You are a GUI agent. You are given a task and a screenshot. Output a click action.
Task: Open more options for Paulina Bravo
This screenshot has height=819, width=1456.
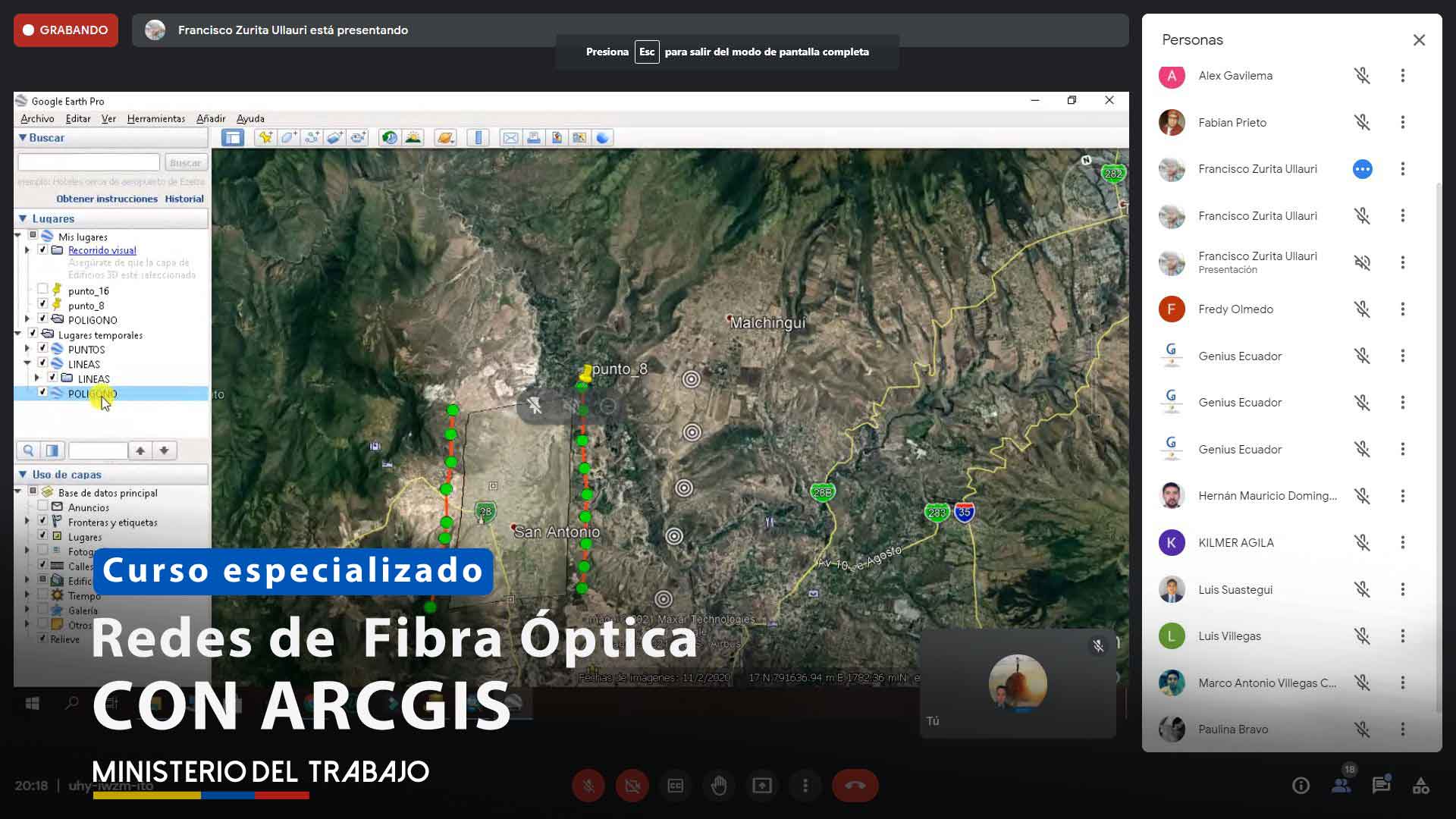tap(1403, 730)
